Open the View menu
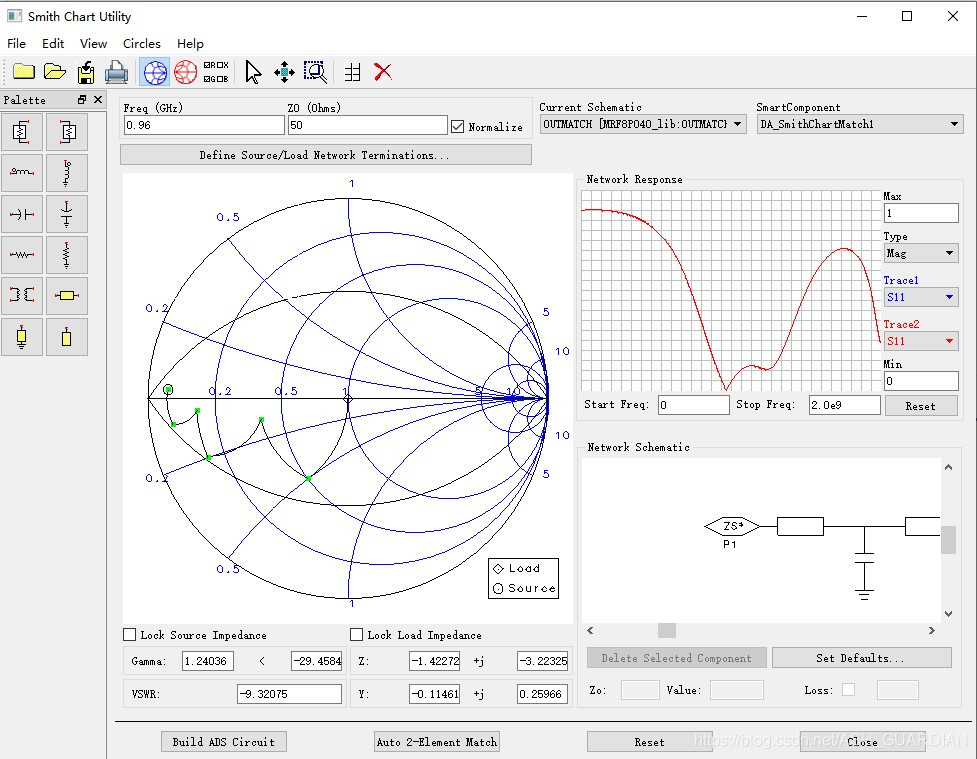The width and height of the screenshot is (977, 759). (93, 44)
